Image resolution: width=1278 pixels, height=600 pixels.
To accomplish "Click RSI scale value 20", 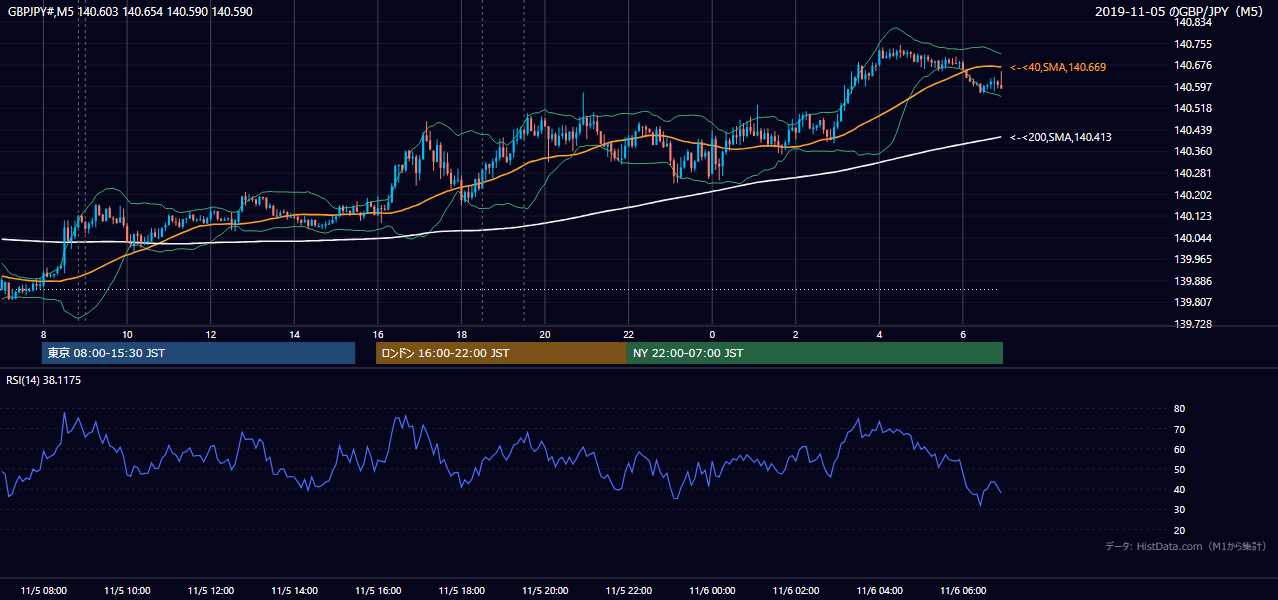I will click(x=1179, y=530).
